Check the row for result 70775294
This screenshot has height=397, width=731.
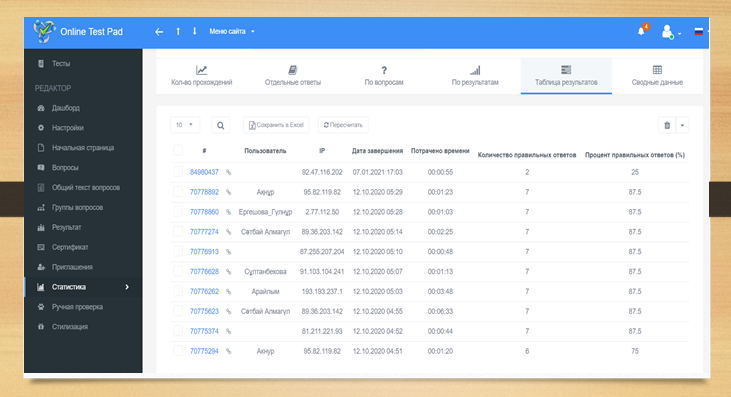178,350
